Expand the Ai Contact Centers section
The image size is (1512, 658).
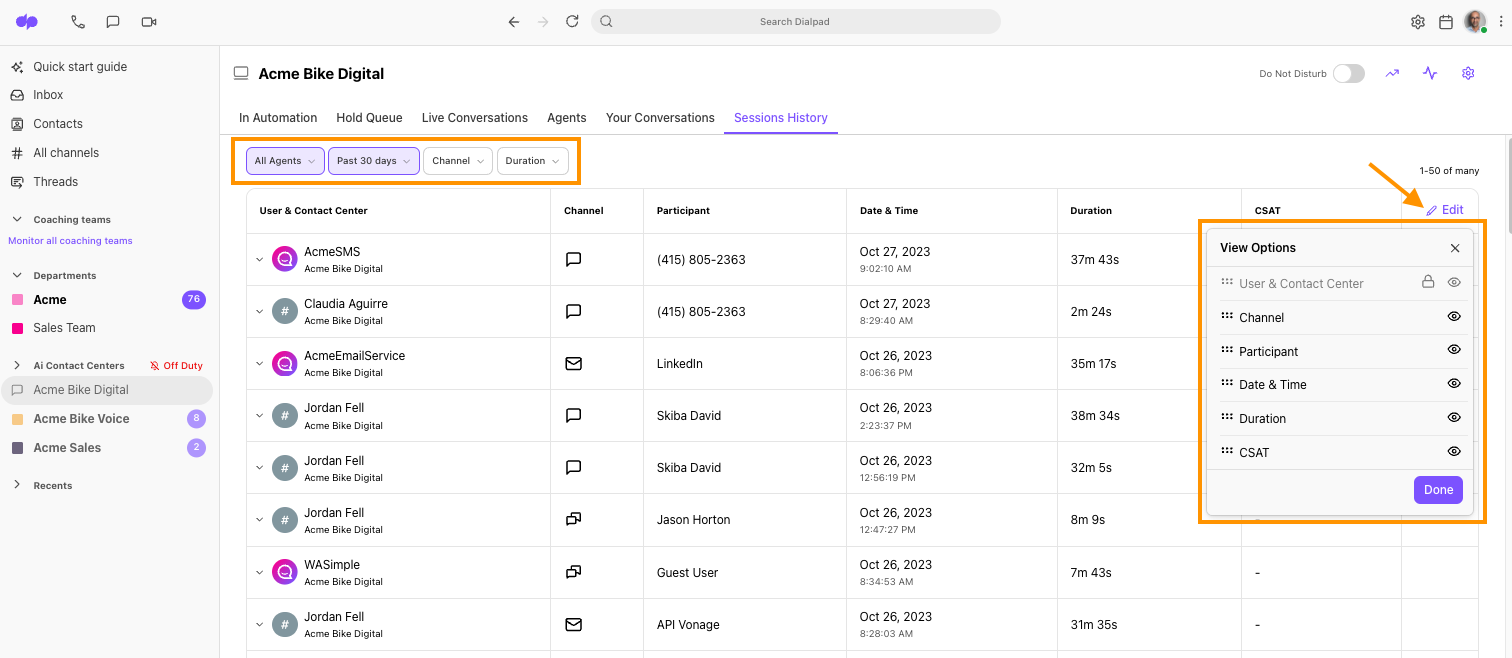(17, 365)
